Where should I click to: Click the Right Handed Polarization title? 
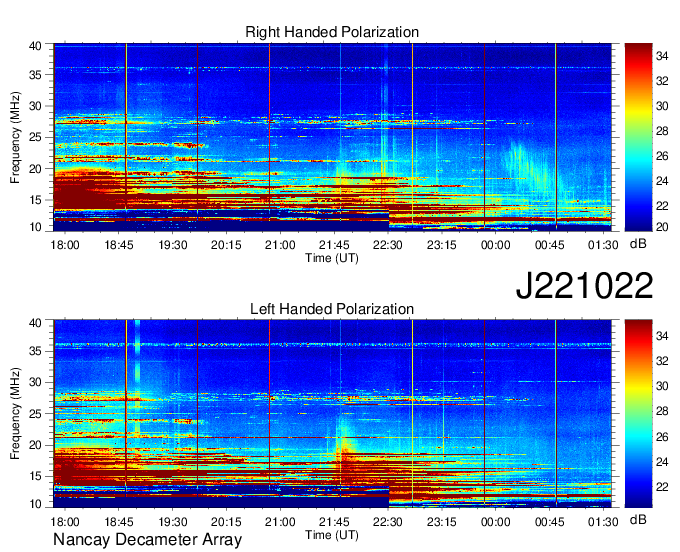(x=332, y=32)
